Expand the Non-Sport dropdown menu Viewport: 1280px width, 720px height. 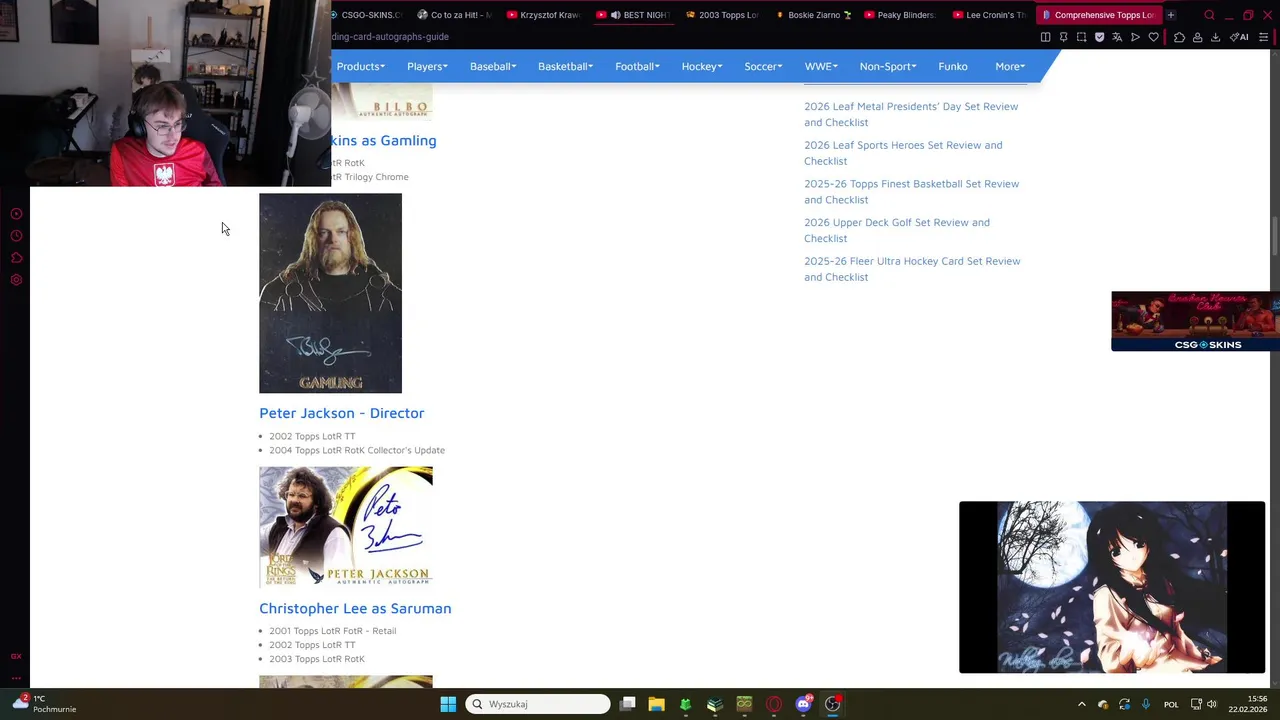[x=888, y=66]
